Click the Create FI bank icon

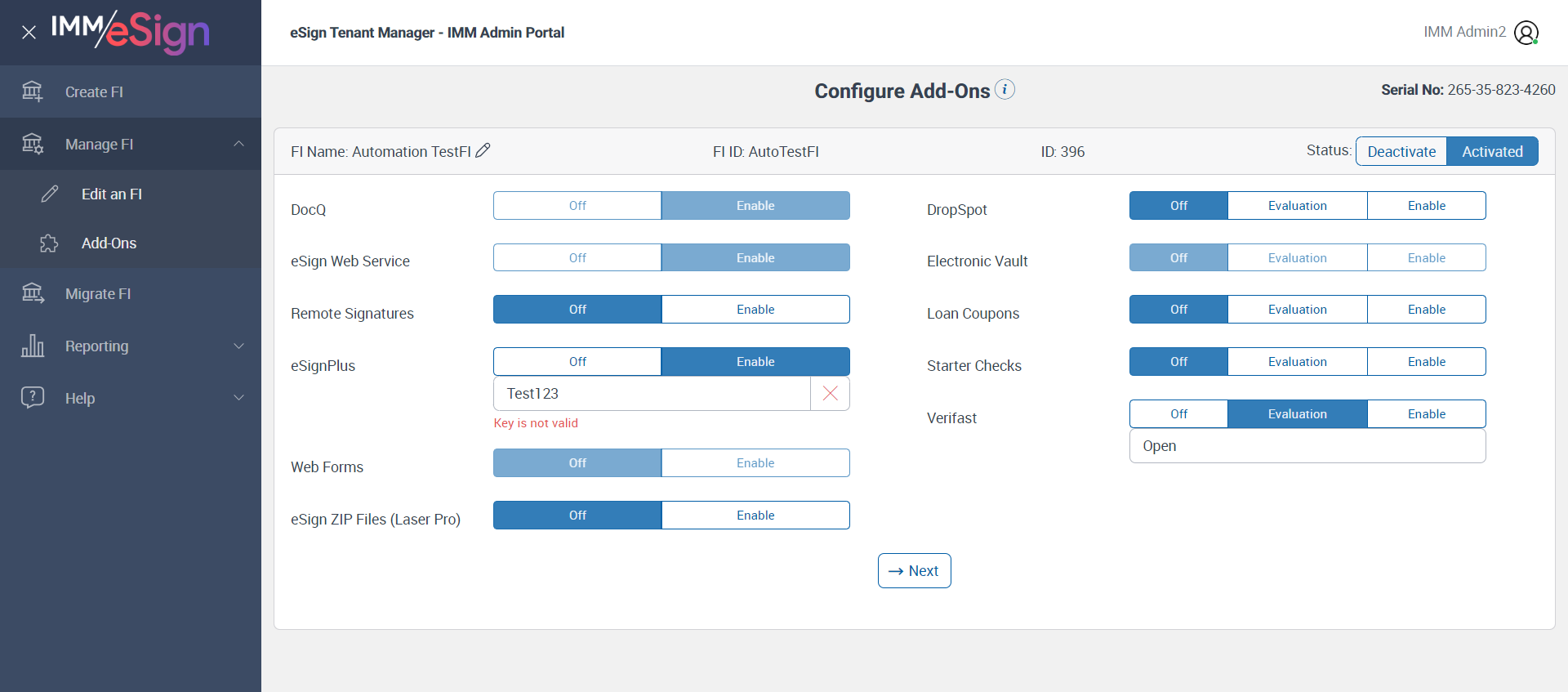pos(33,92)
